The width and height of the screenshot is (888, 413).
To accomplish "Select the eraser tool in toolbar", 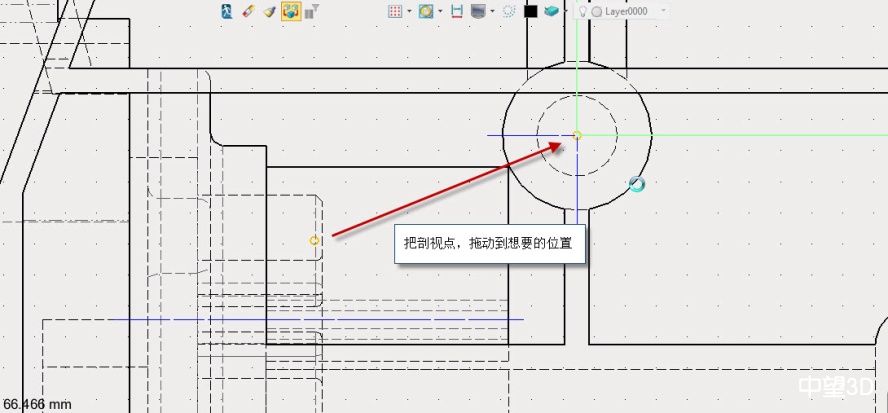I will click(249, 11).
